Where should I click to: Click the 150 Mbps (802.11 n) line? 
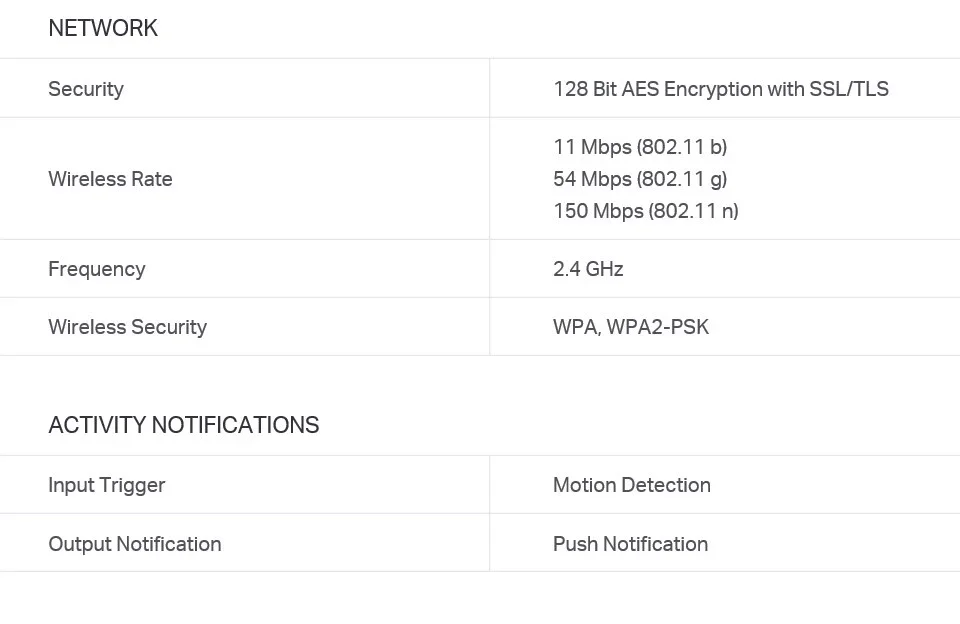coord(645,211)
